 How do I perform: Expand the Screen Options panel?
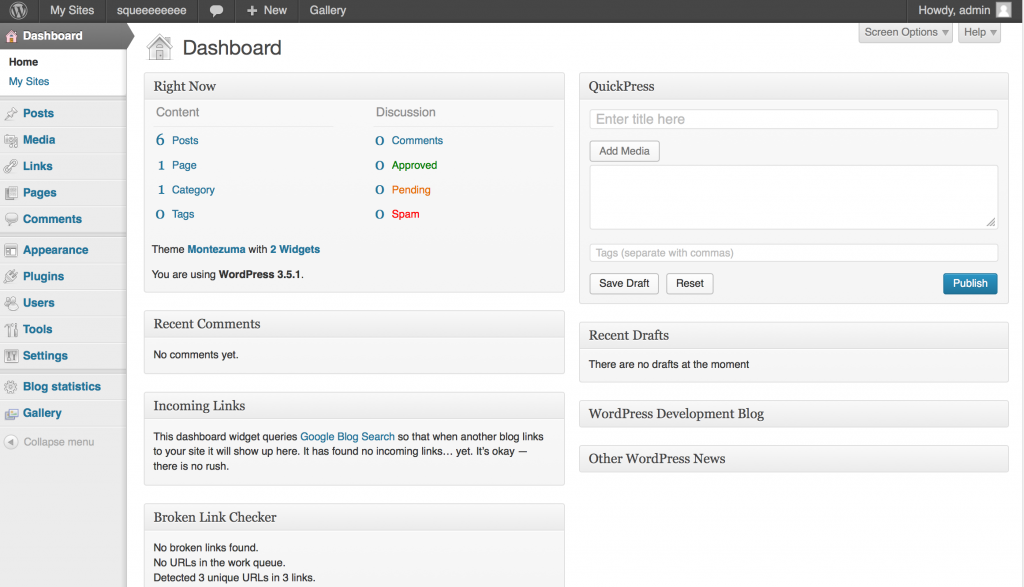[905, 33]
